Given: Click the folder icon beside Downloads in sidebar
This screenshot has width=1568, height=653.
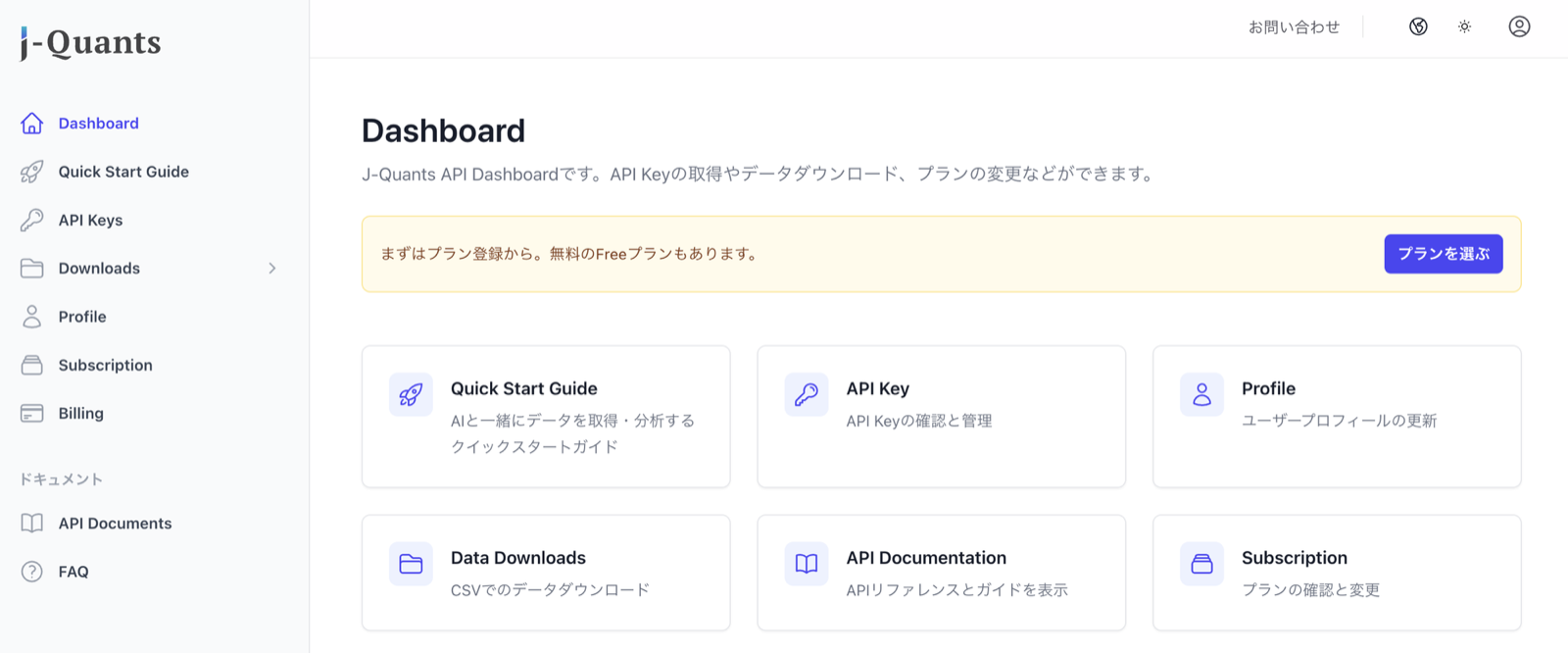Looking at the screenshot, I should click(31, 268).
